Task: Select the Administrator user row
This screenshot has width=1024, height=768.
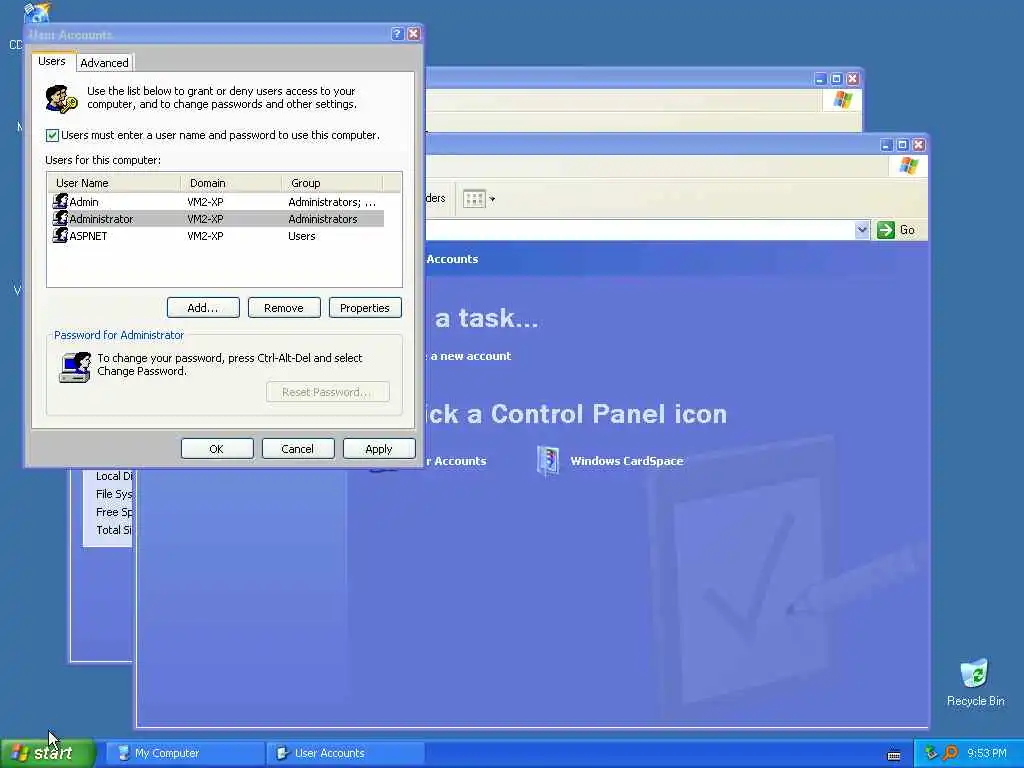Action: tap(218, 219)
